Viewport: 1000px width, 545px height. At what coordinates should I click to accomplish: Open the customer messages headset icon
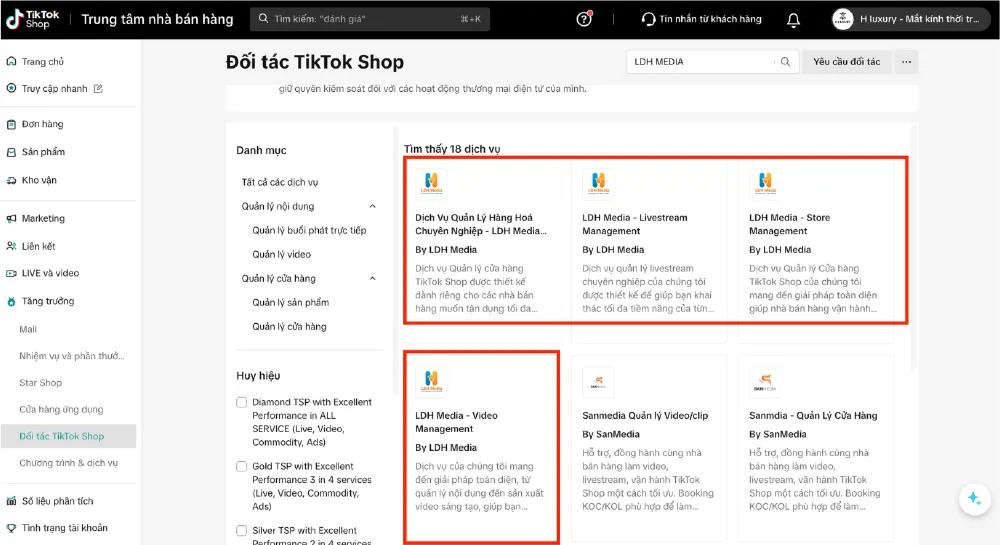(x=648, y=19)
